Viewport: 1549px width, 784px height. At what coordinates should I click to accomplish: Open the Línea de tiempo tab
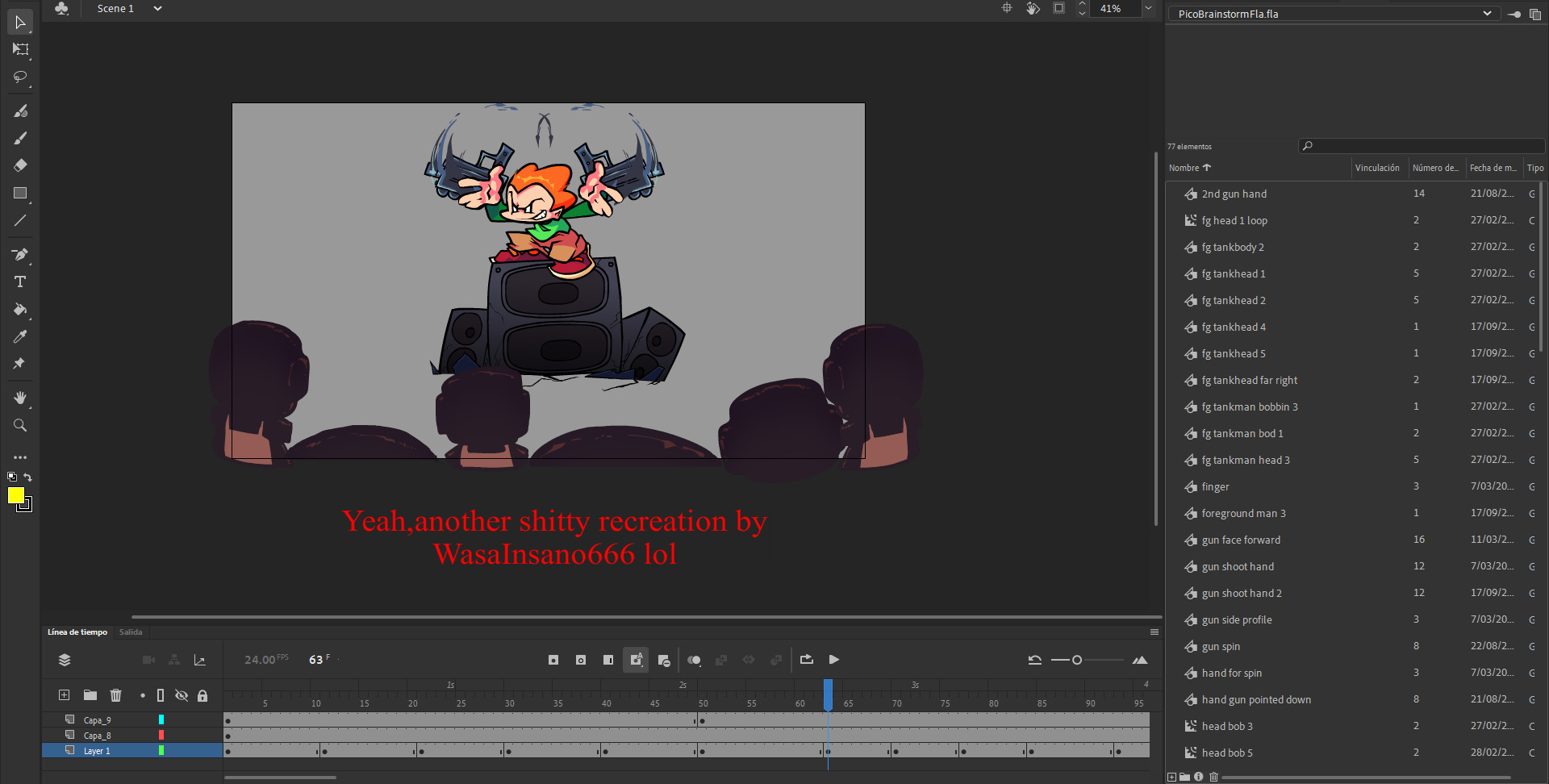[x=77, y=632]
